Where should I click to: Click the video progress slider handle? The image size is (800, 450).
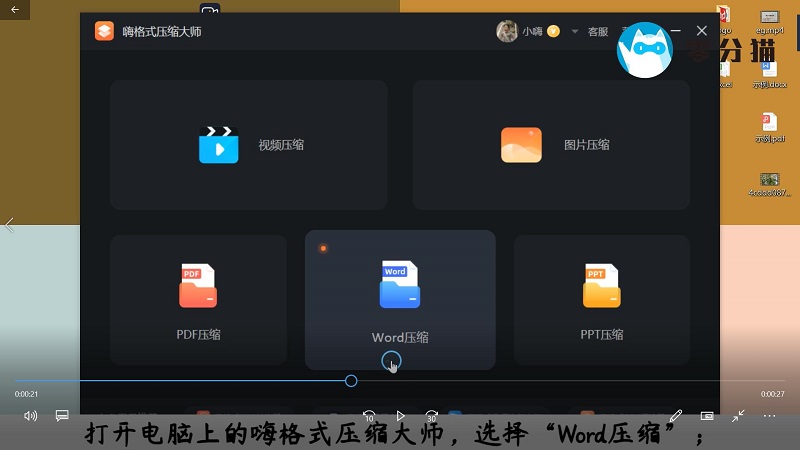coord(351,381)
